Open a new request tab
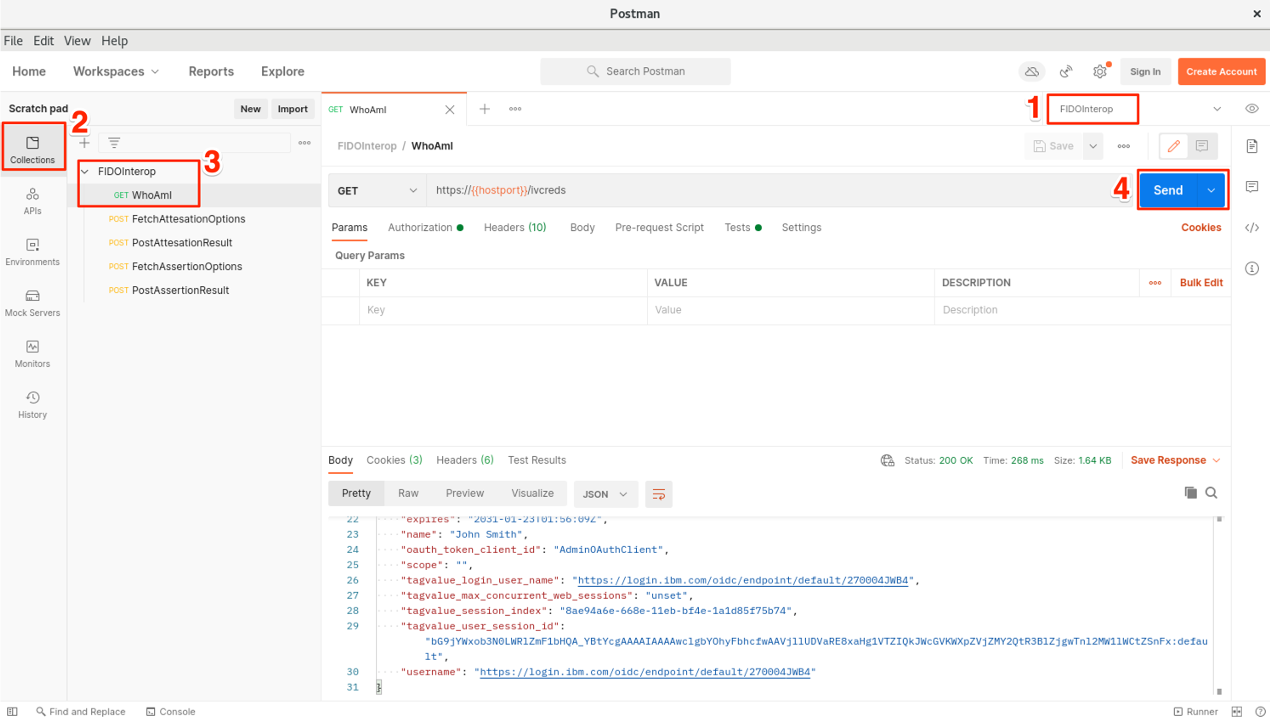Screen dimensions: 1270x722 pyautogui.click(x=484, y=109)
